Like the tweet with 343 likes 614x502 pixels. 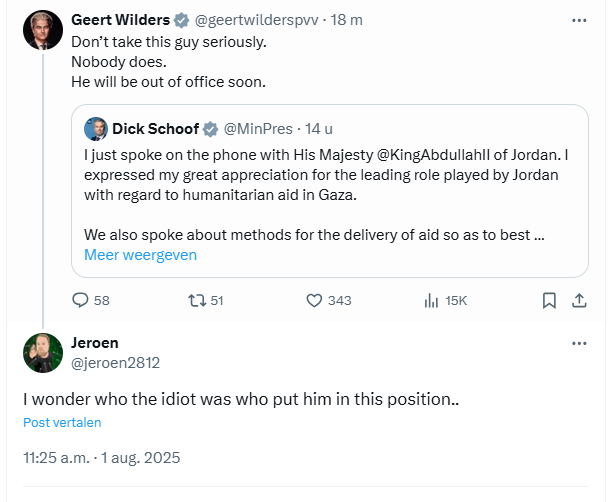tap(313, 300)
